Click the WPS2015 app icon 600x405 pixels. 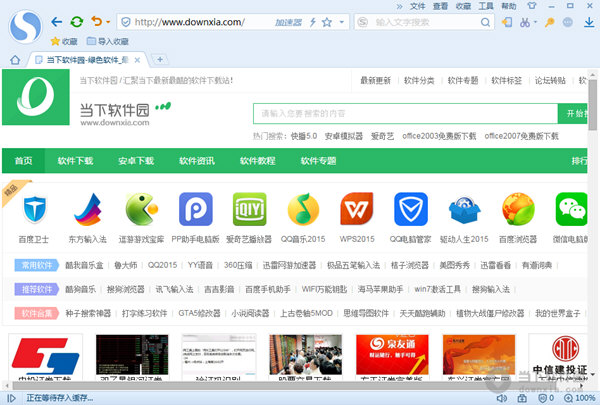pos(357,209)
